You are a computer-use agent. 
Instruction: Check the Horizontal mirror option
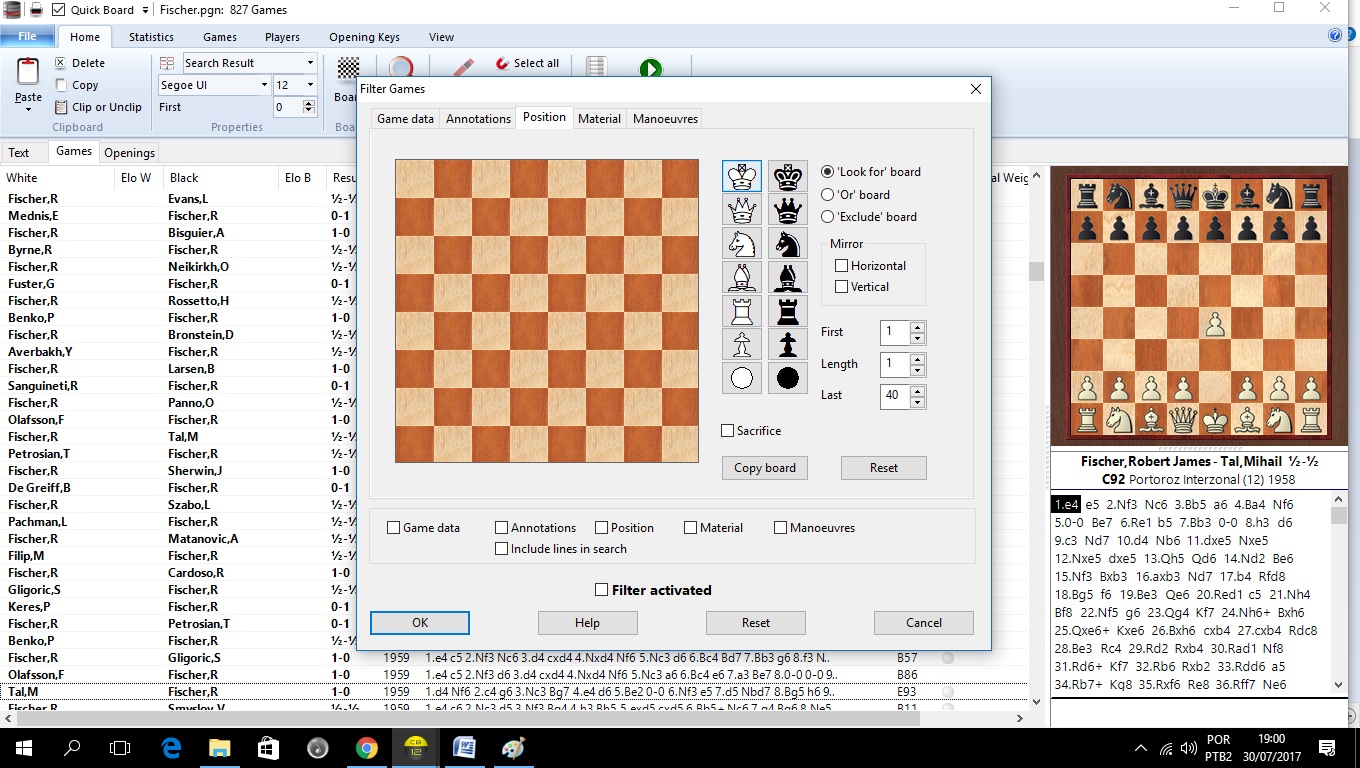coord(841,265)
